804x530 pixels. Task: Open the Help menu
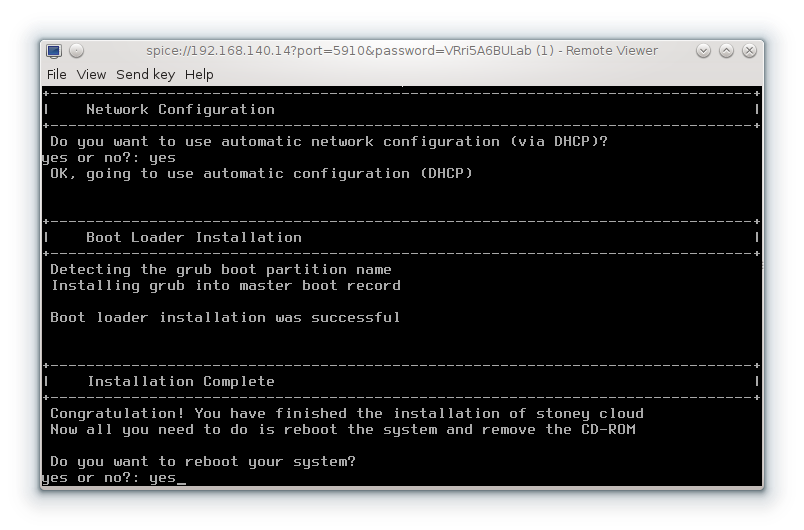[x=199, y=74]
